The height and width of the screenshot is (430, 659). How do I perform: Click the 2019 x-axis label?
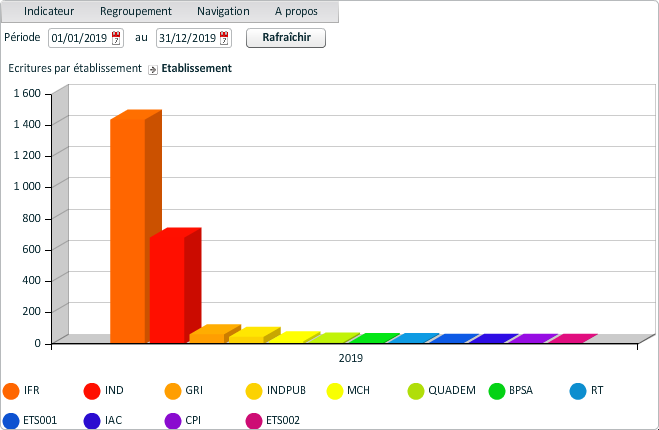tap(351, 358)
